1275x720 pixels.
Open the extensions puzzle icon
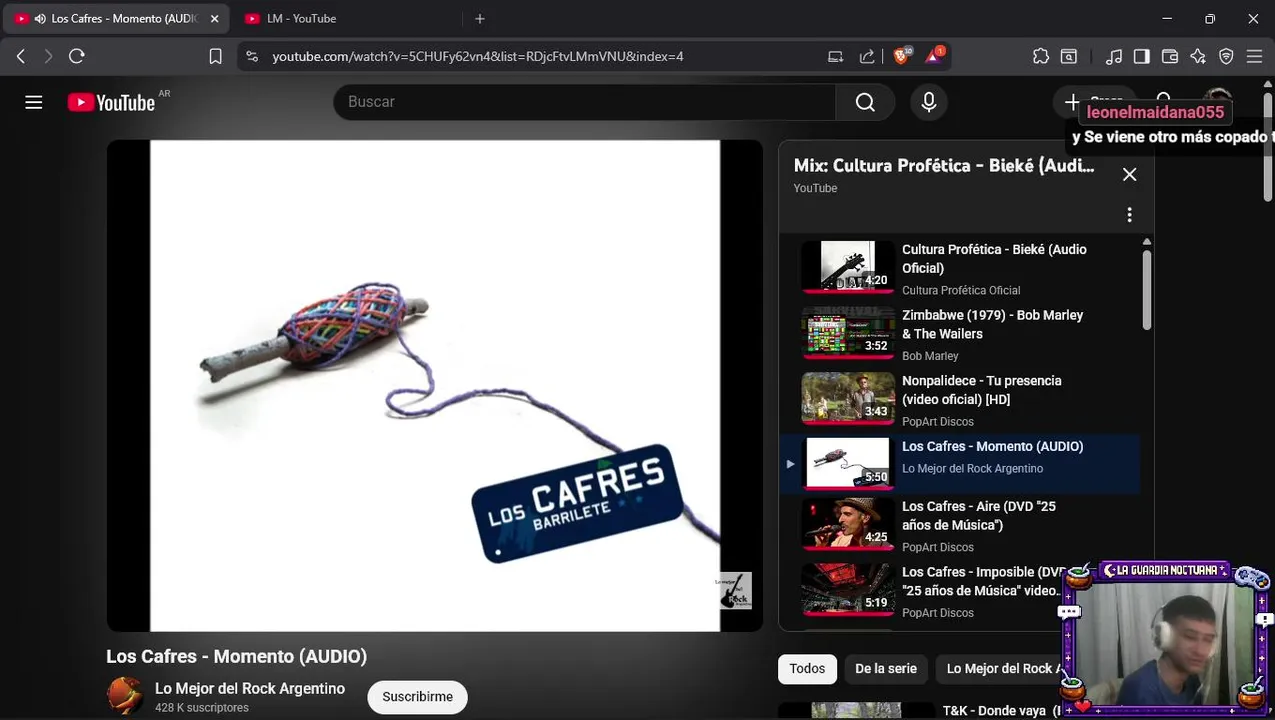pos(1041,57)
